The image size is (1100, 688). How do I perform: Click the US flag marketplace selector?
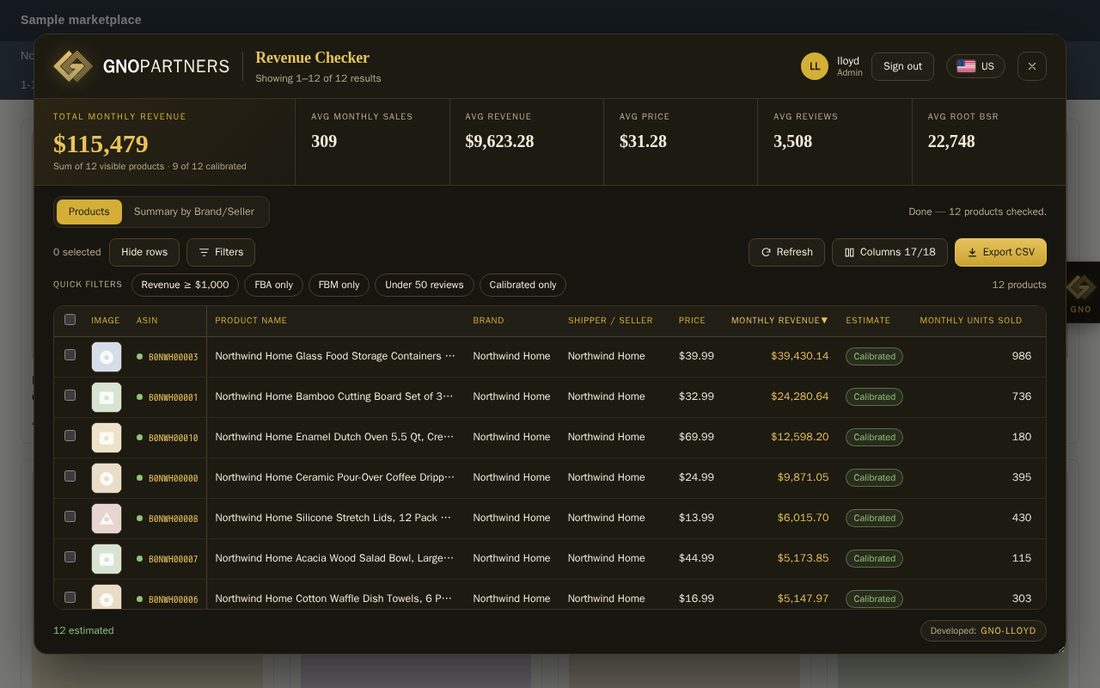975,66
